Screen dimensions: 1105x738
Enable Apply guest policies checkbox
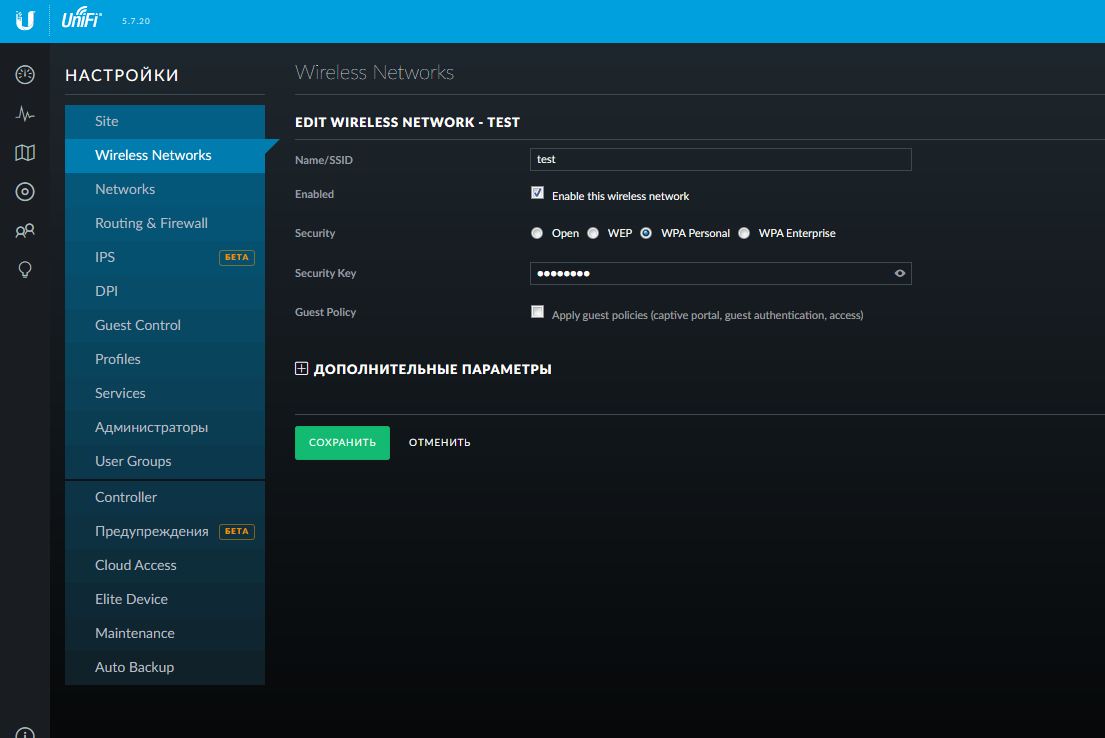point(538,312)
